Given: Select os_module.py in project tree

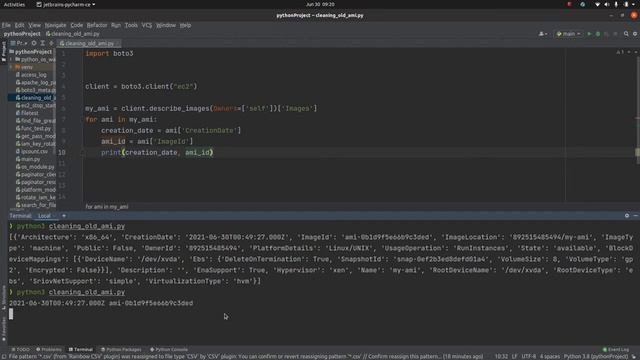Looking at the screenshot, I should click(x=34, y=167).
